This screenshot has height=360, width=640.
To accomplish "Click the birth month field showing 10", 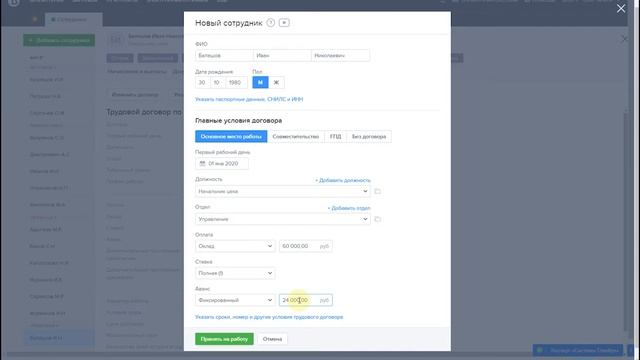I will (x=218, y=82).
